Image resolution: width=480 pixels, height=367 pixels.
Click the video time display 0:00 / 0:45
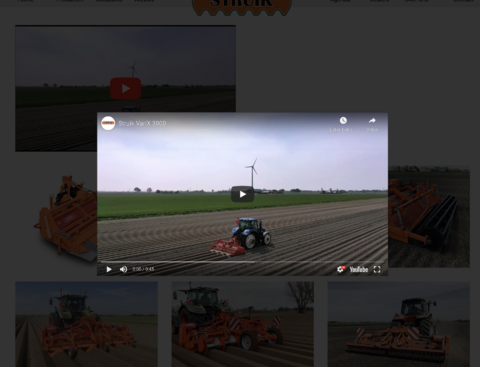(143, 269)
